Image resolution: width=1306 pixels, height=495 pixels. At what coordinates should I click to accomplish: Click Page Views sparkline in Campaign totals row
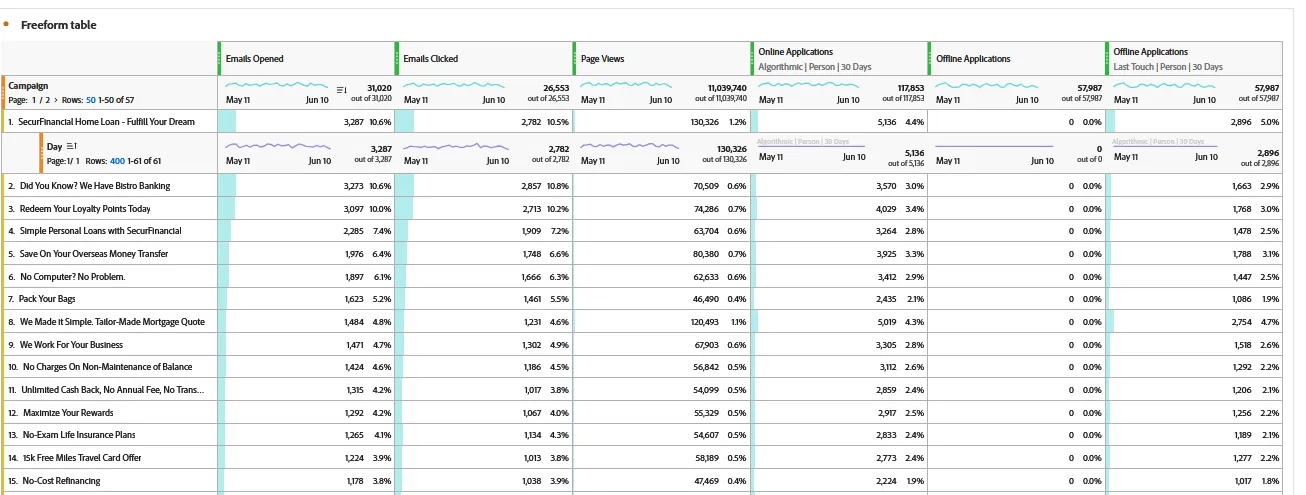pos(632,86)
